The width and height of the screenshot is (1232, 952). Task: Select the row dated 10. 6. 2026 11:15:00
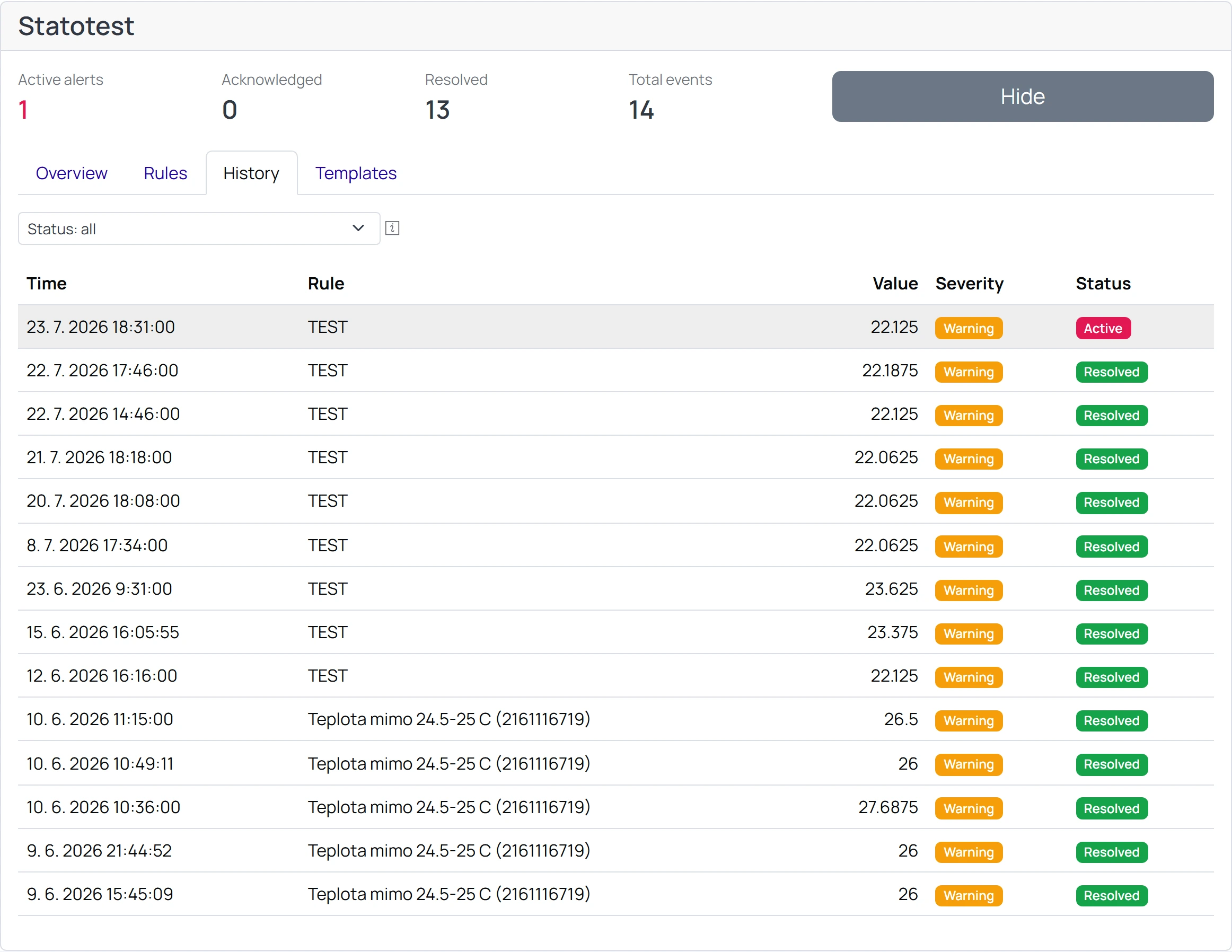click(616, 719)
